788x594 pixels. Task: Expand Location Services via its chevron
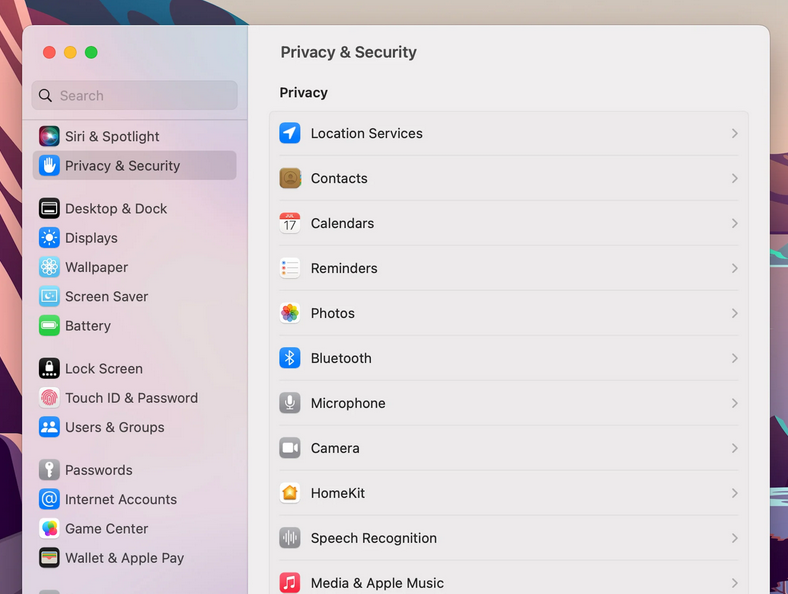pos(735,133)
